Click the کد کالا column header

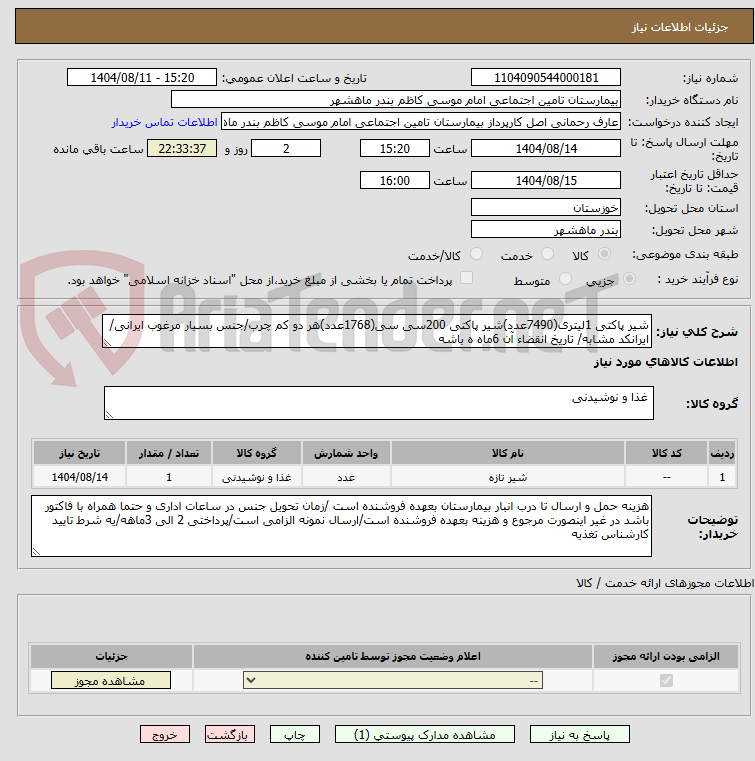click(666, 453)
